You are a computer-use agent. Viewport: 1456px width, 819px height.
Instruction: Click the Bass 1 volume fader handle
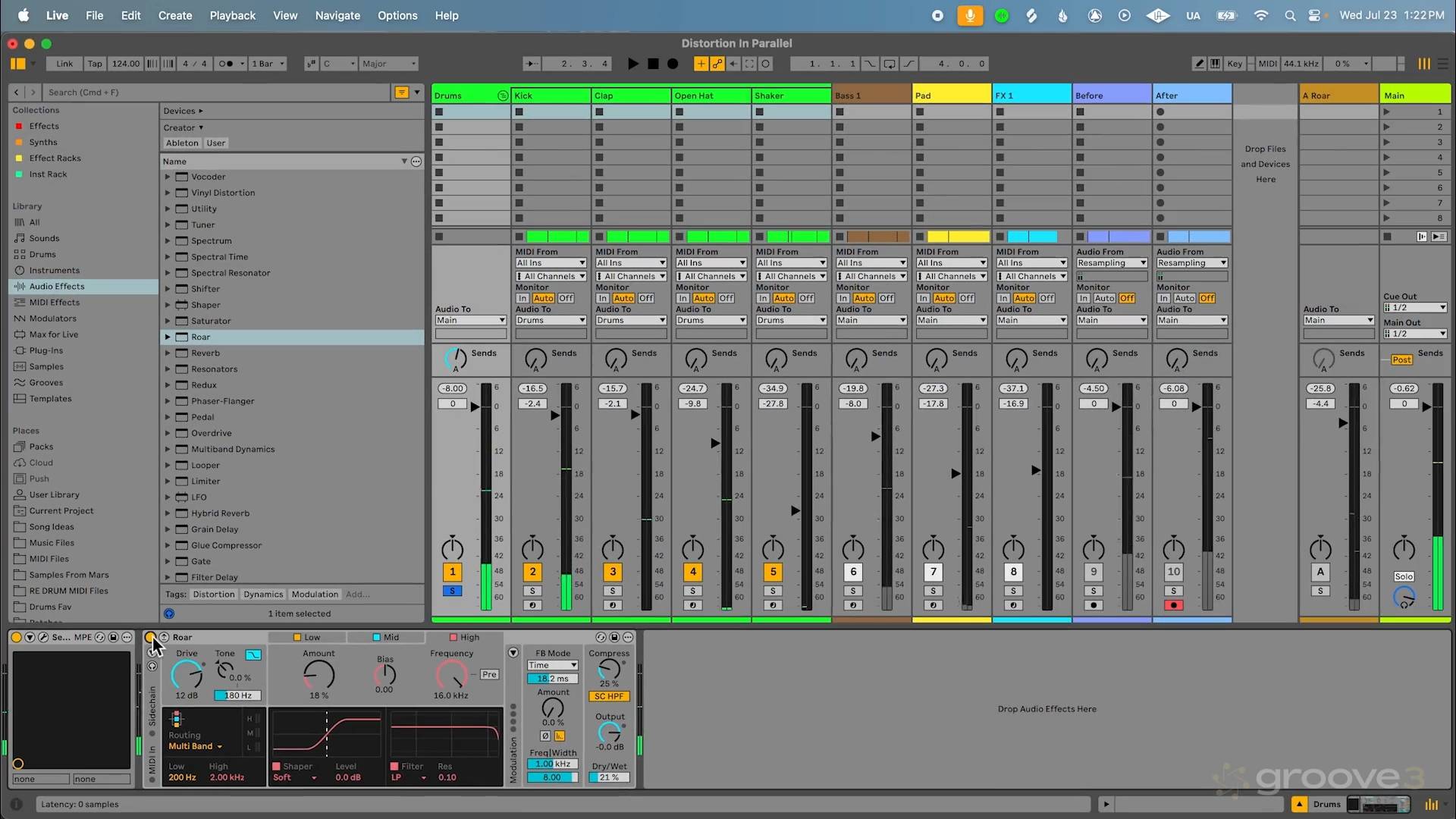coord(876,436)
